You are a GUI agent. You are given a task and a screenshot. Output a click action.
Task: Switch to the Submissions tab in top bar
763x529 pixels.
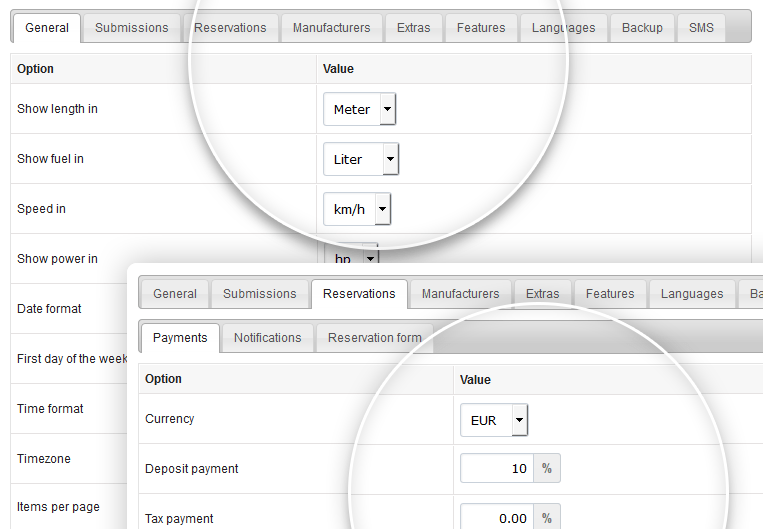pyautogui.click(x=131, y=28)
